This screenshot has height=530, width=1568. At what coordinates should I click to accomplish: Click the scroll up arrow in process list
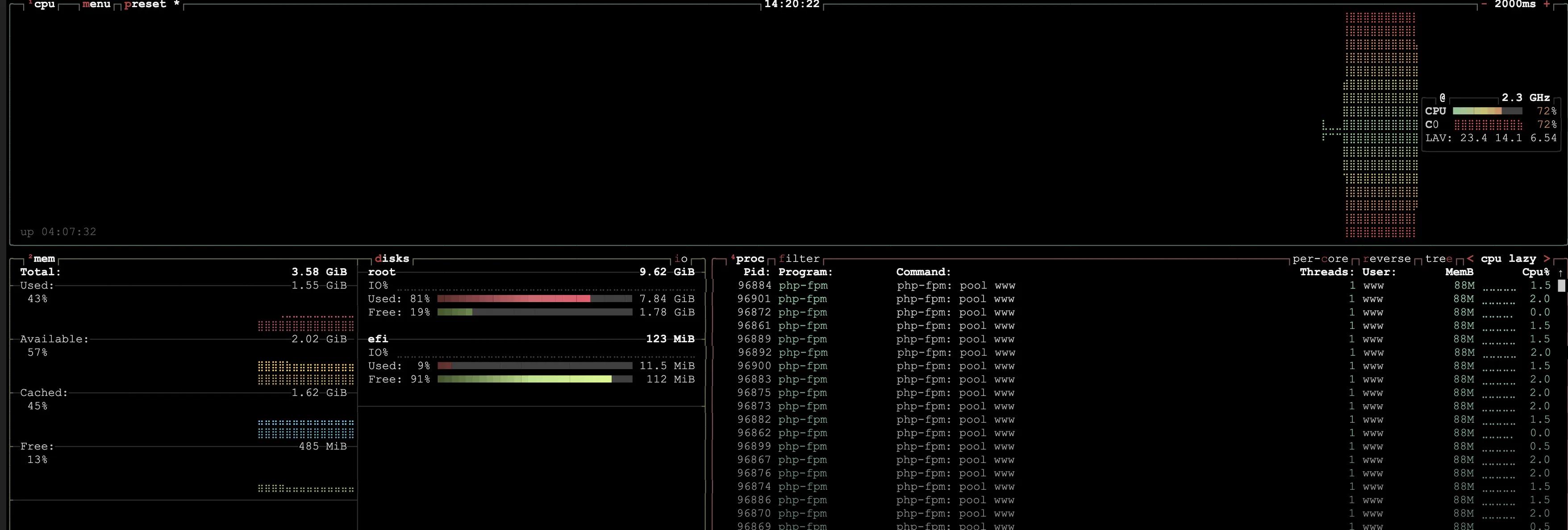coord(1561,273)
